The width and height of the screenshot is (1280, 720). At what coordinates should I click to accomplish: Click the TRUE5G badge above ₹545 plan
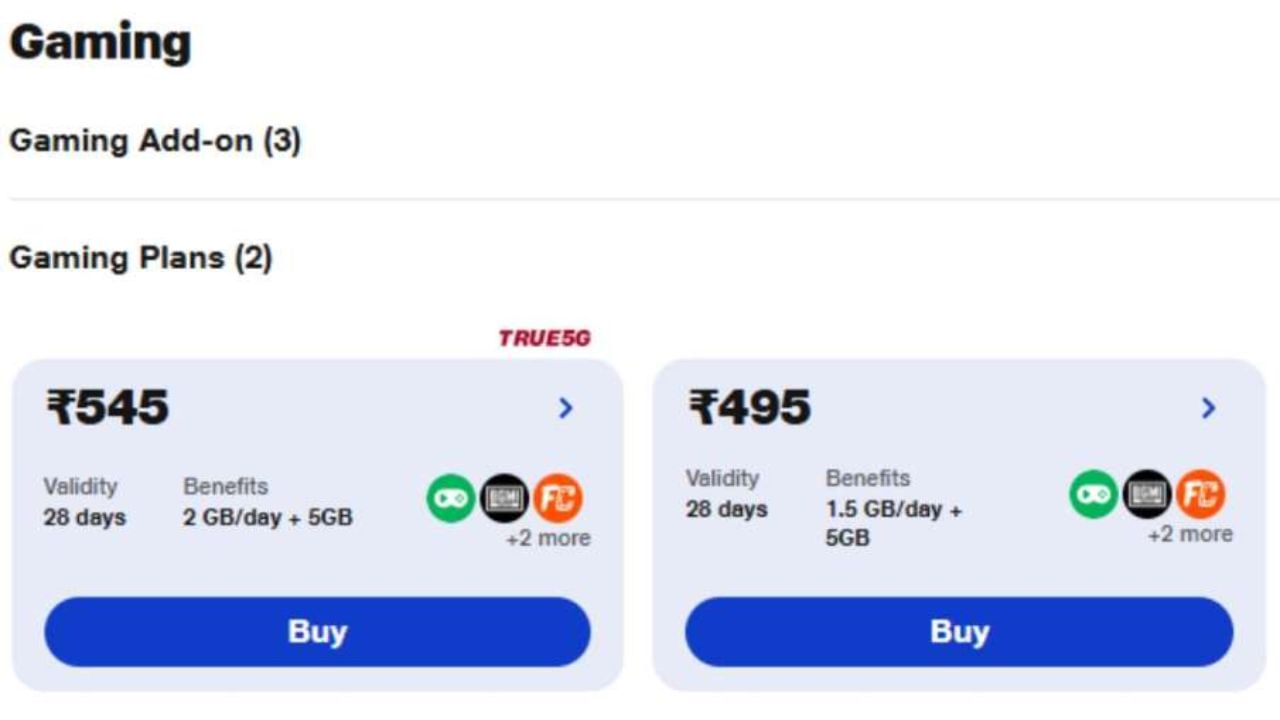tap(545, 338)
